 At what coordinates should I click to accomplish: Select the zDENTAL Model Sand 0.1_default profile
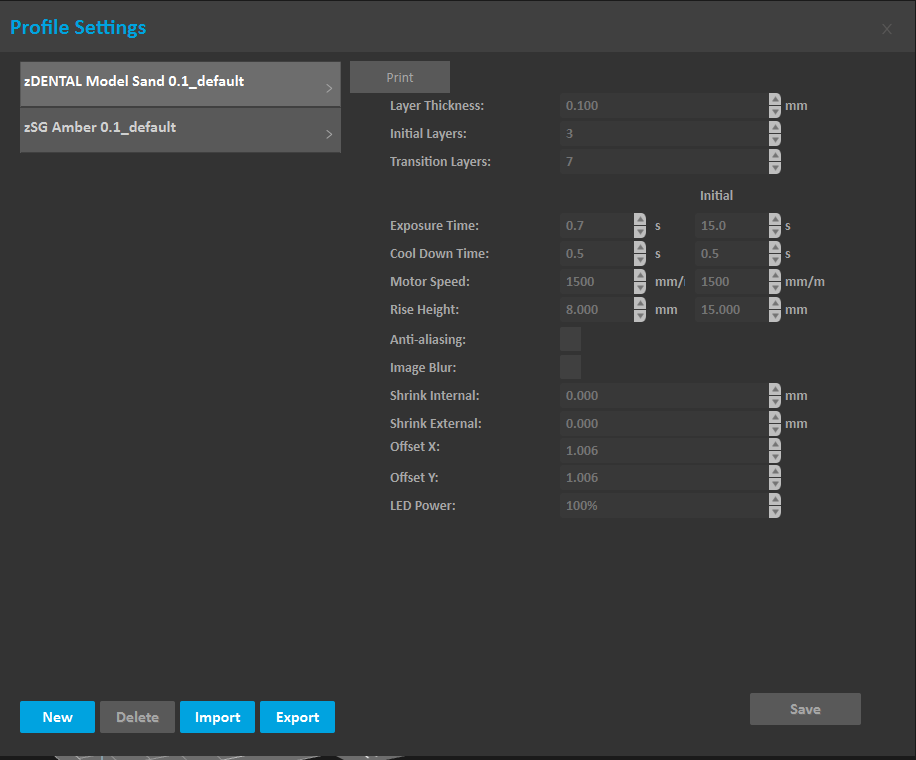(180, 84)
